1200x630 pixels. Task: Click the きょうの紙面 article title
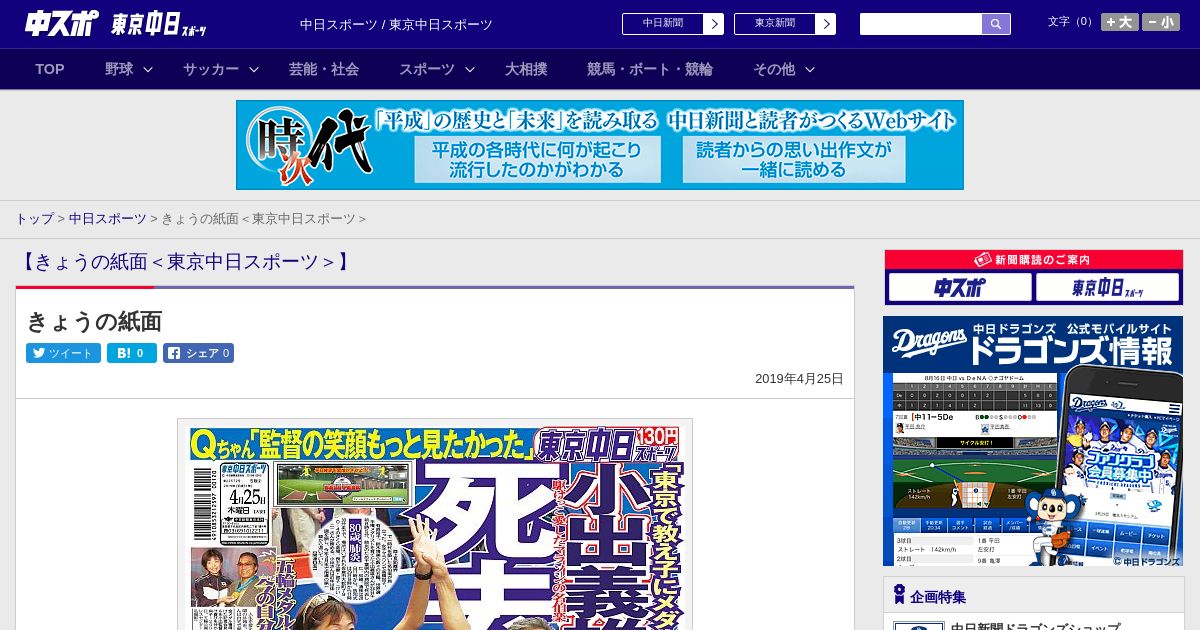pos(94,321)
